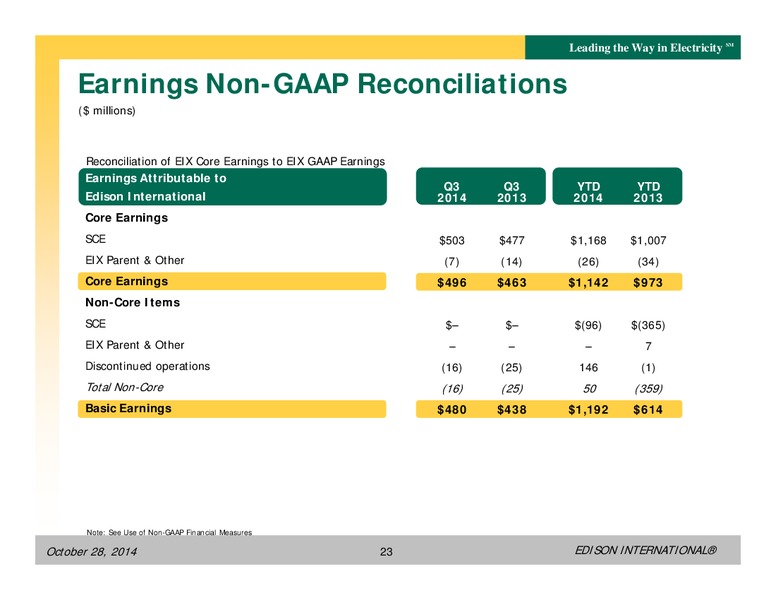The width and height of the screenshot is (776, 600).
Task: Click the 'Earnings Attributable to Edison International' header
Action: [233, 187]
